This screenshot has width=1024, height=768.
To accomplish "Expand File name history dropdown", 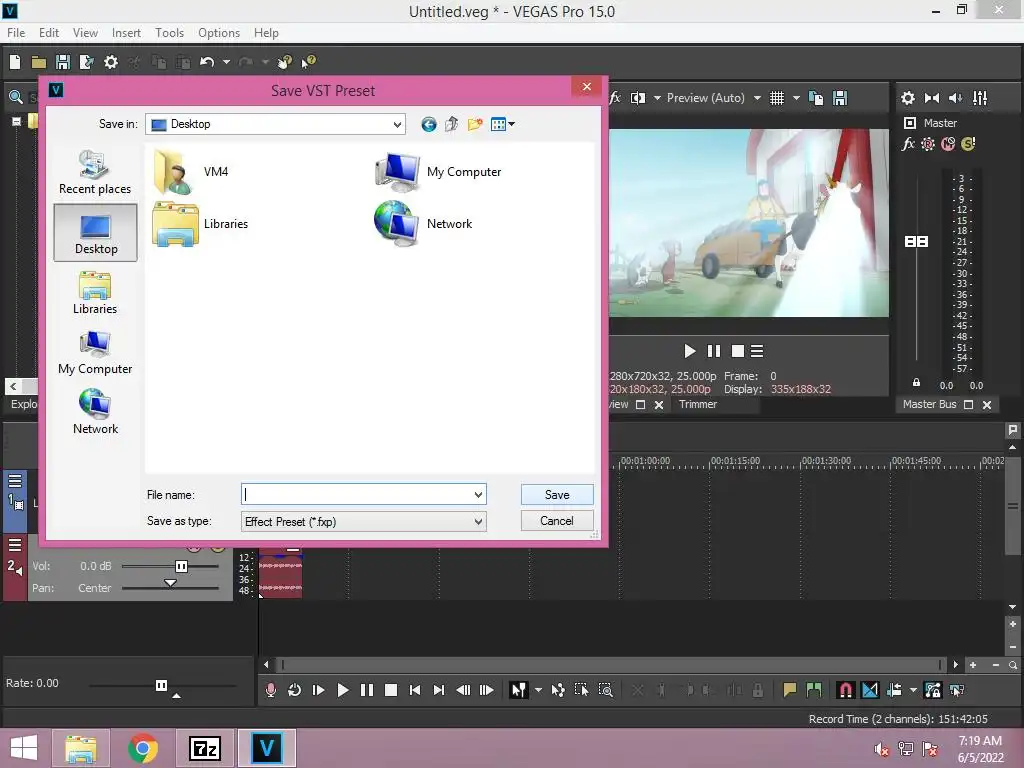I will coord(479,495).
